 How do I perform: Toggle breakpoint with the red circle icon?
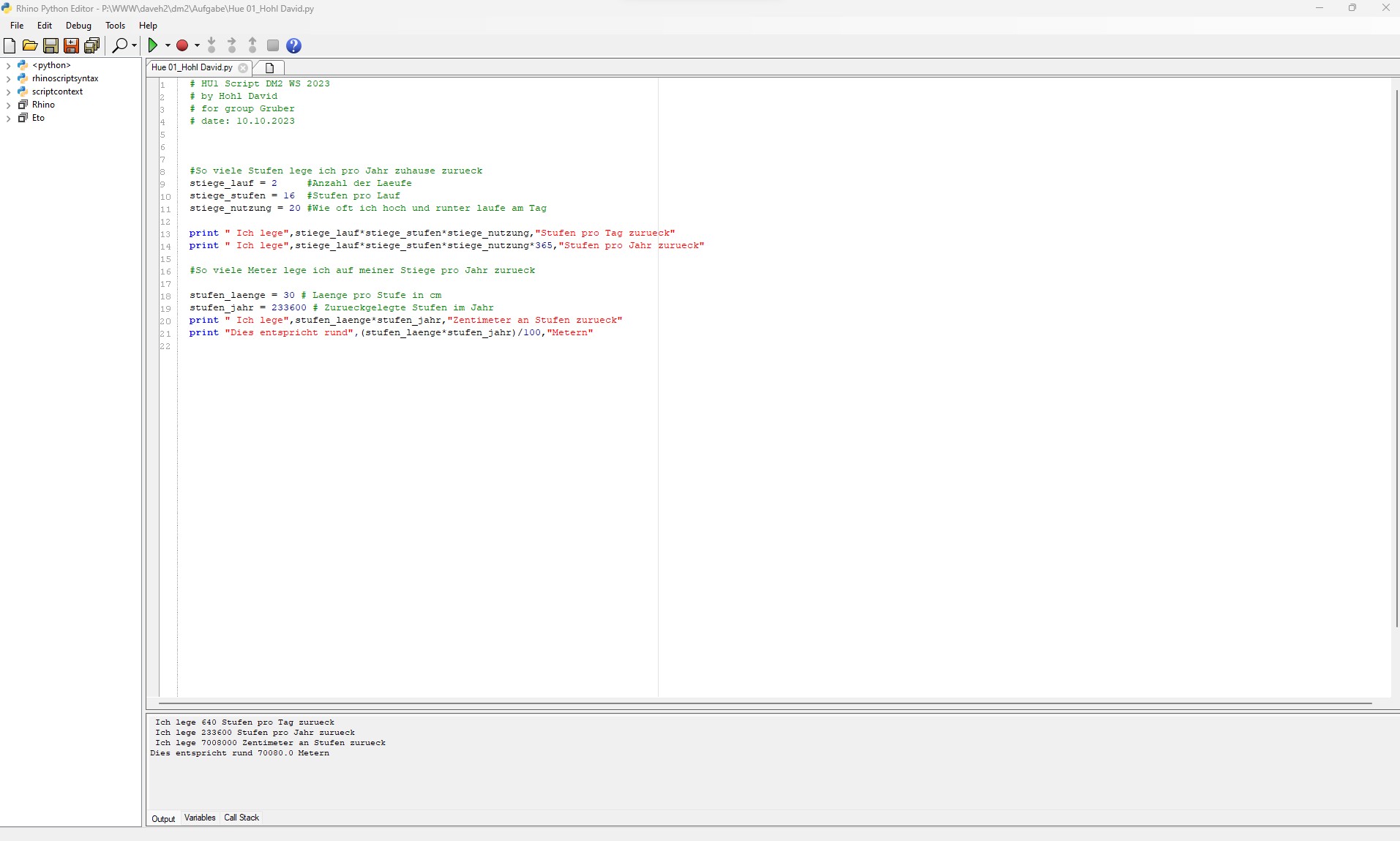point(182,46)
